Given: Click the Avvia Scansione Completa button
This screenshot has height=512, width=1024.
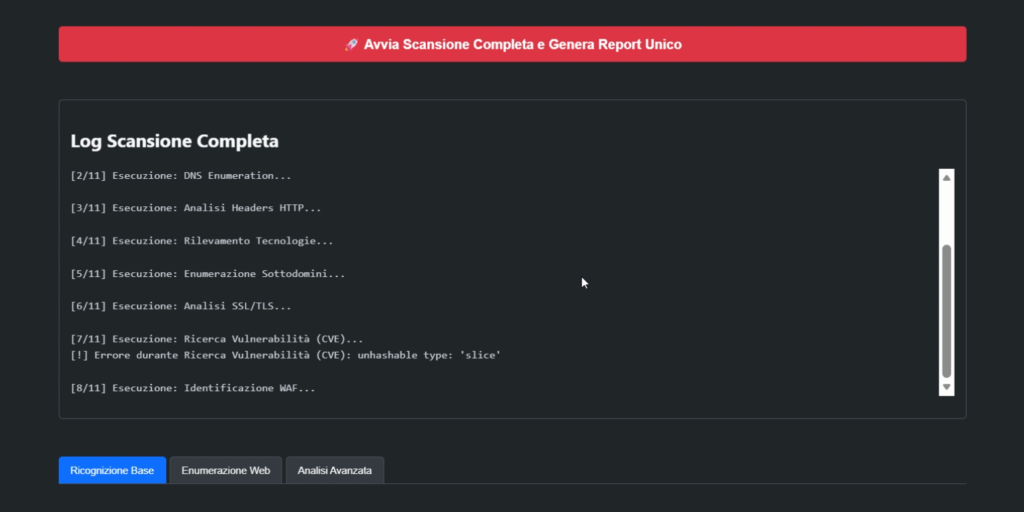Looking at the screenshot, I should click(x=512, y=44).
